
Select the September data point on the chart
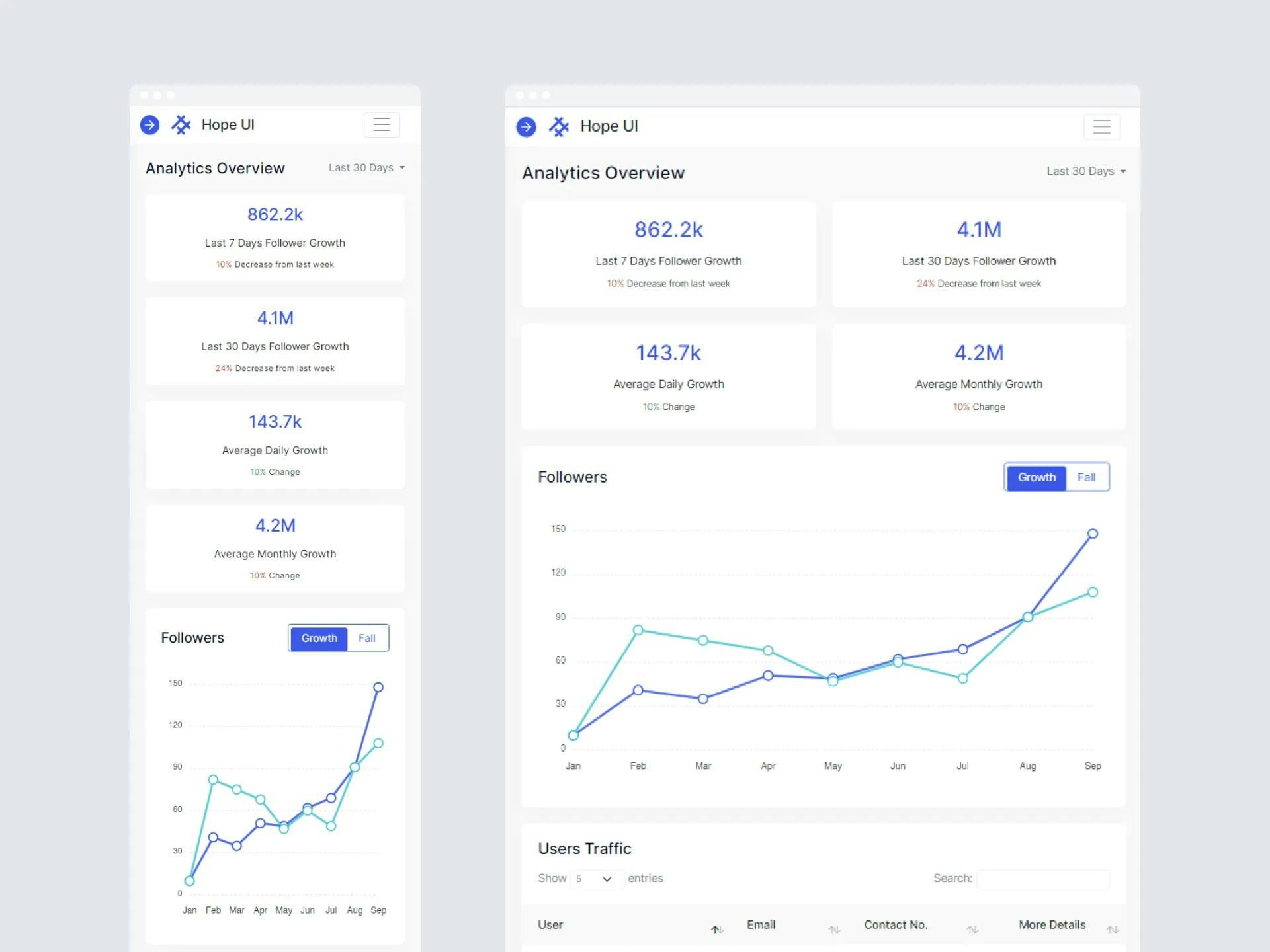[x=1092, y=533]
